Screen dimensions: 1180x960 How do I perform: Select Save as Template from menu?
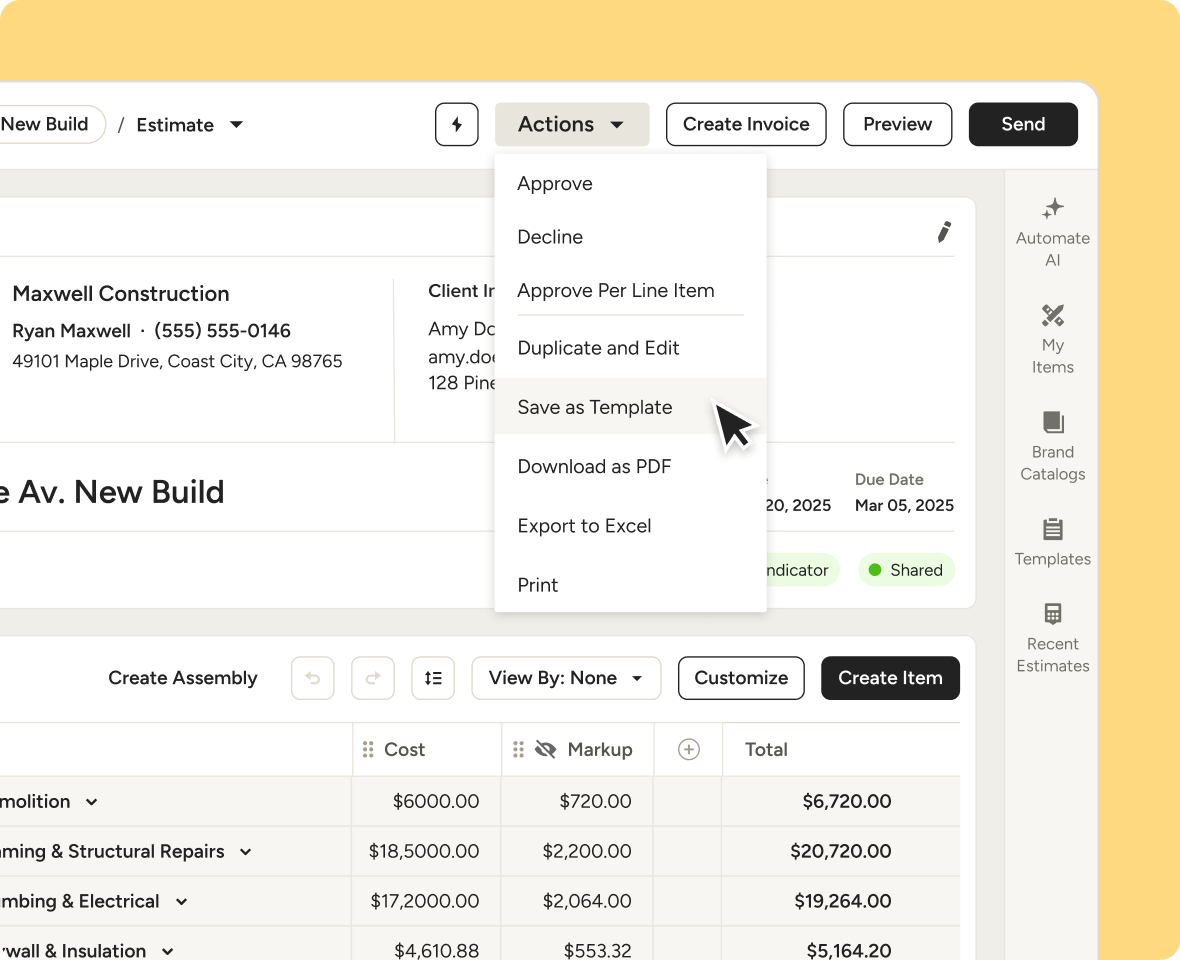[595, 407]
